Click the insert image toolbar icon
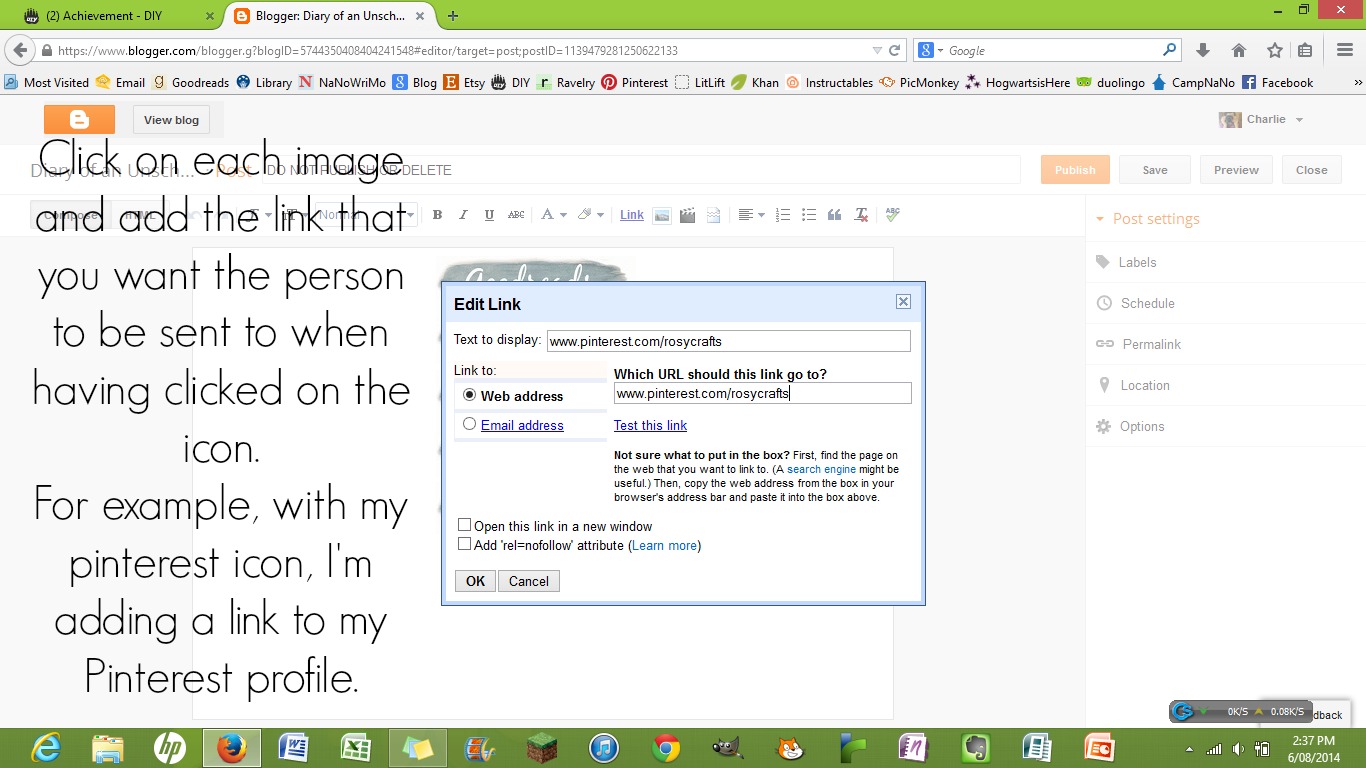1366x768 pixels. (661, 215)
